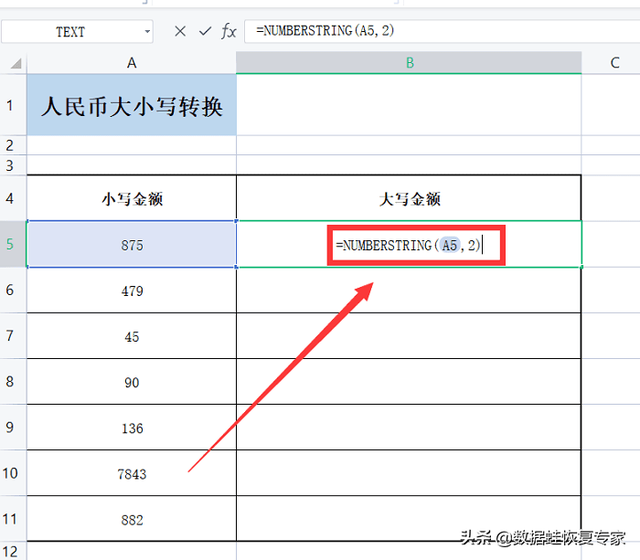640x560 pixels.
Task: Click in the formula bar input
Action: coord(442,31)
